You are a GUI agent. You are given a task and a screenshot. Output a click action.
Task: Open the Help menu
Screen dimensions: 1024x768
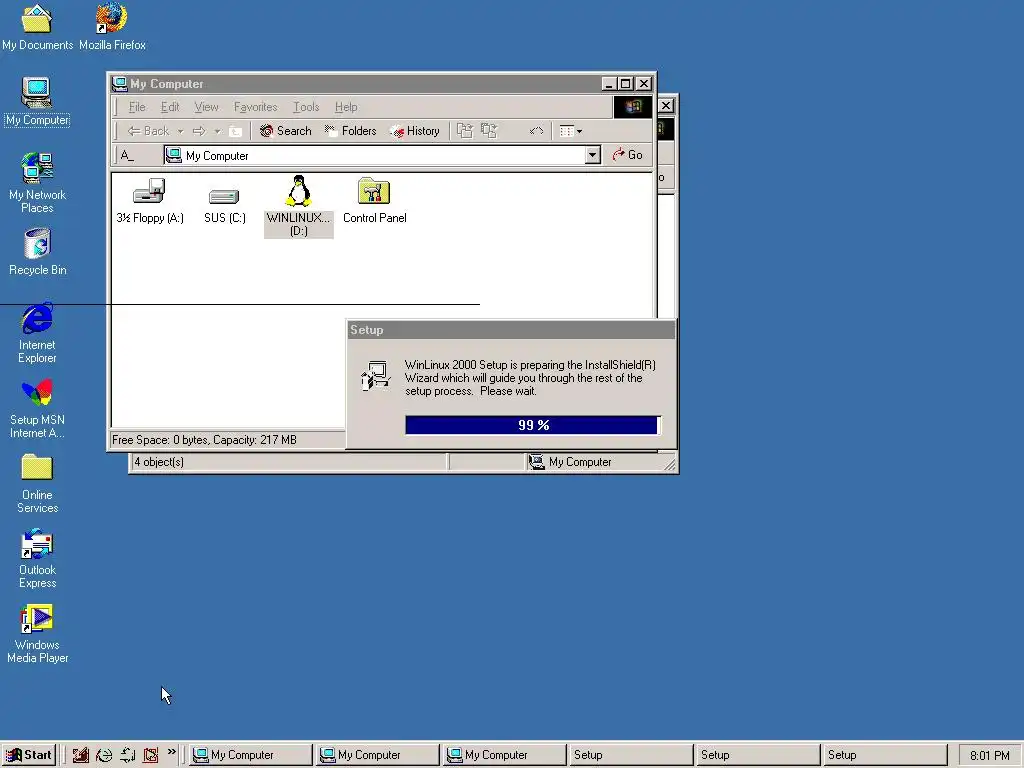point(345,107)
